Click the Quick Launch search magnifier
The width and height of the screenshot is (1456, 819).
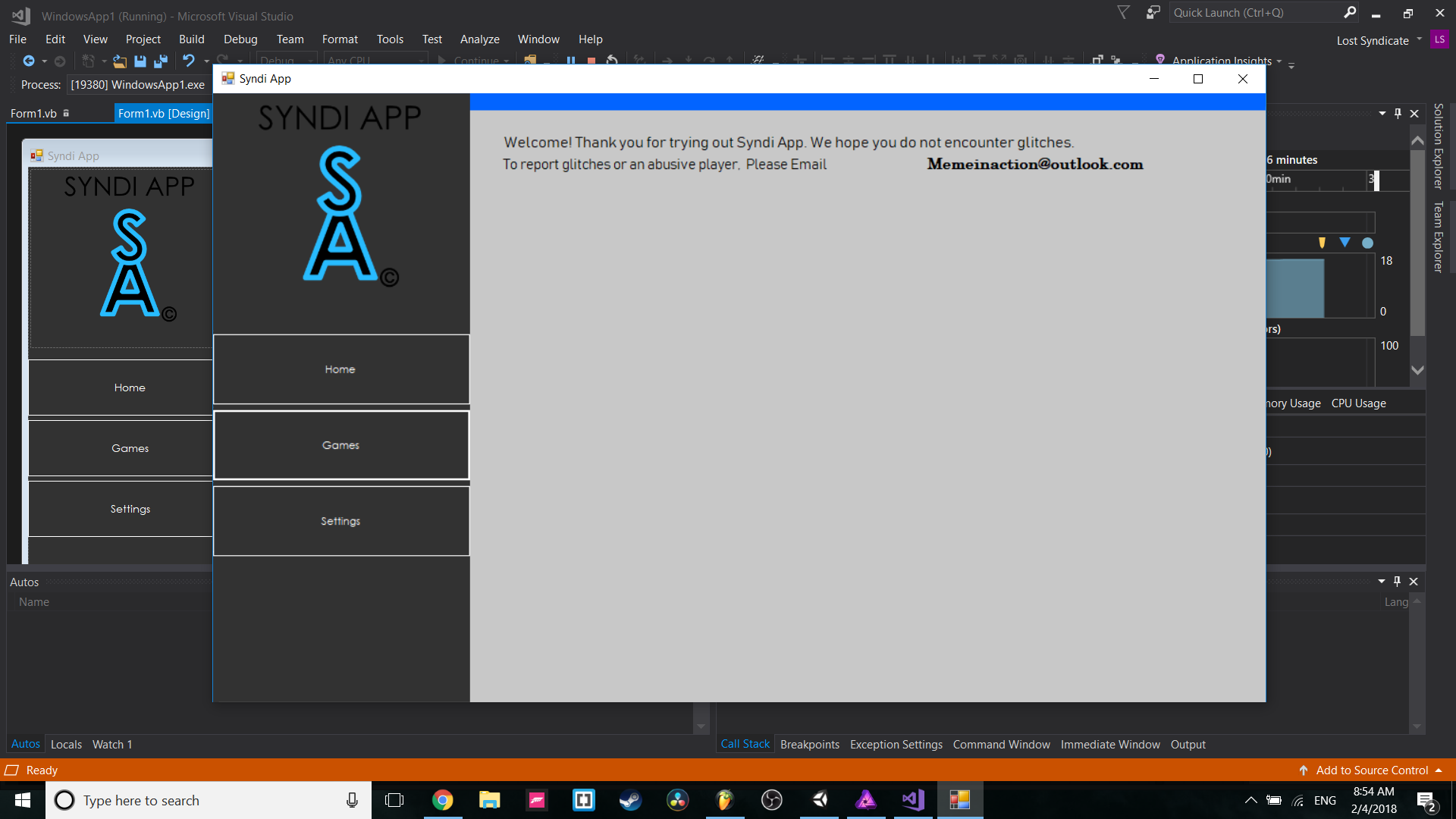1350,12
